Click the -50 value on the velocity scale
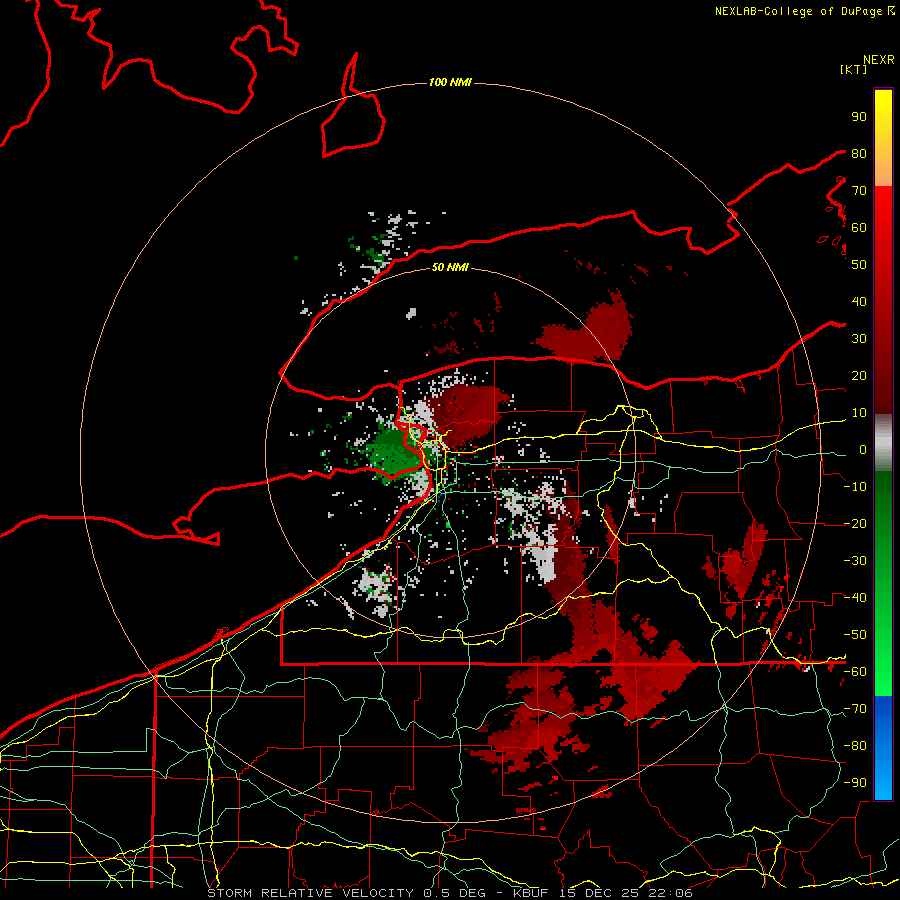 pyautogui.click(x=855, y=634)
